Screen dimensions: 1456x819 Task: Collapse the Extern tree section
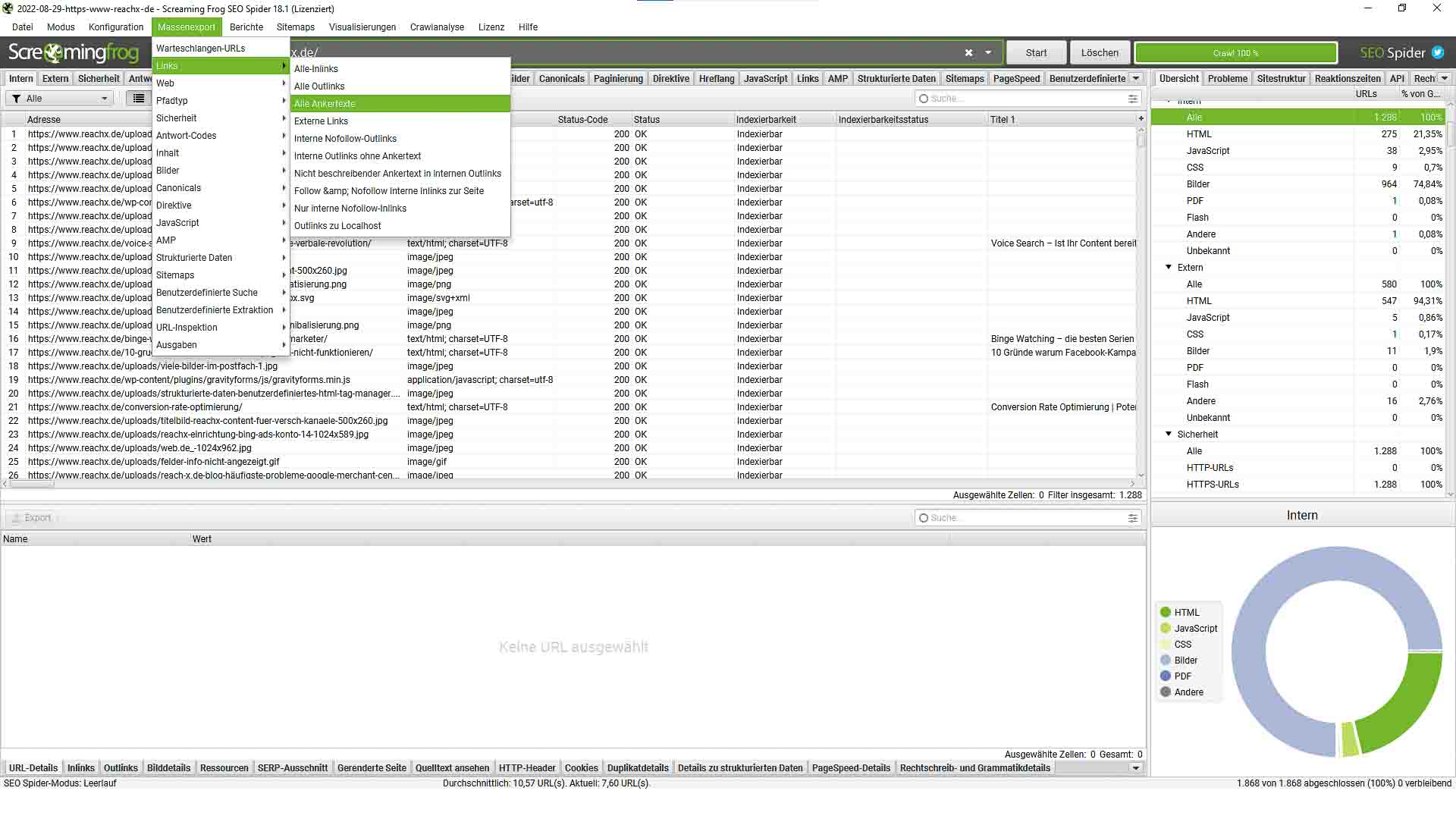pos(1169,268)
